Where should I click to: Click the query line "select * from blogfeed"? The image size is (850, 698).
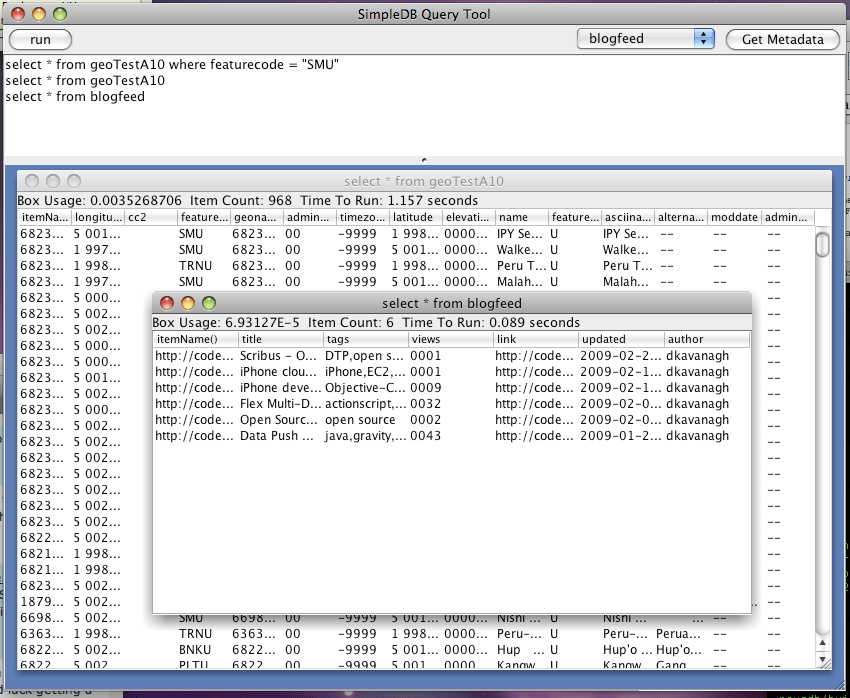click(75, 96)
